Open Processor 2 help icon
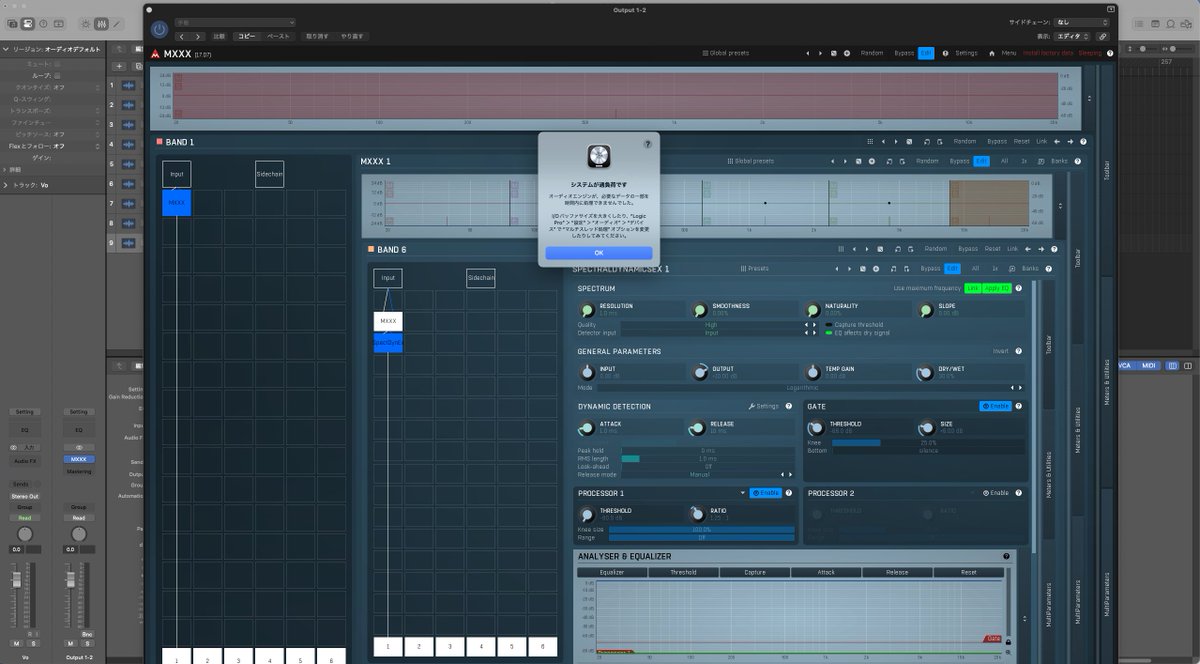The image size is (1200, 664). [1018, 493]
